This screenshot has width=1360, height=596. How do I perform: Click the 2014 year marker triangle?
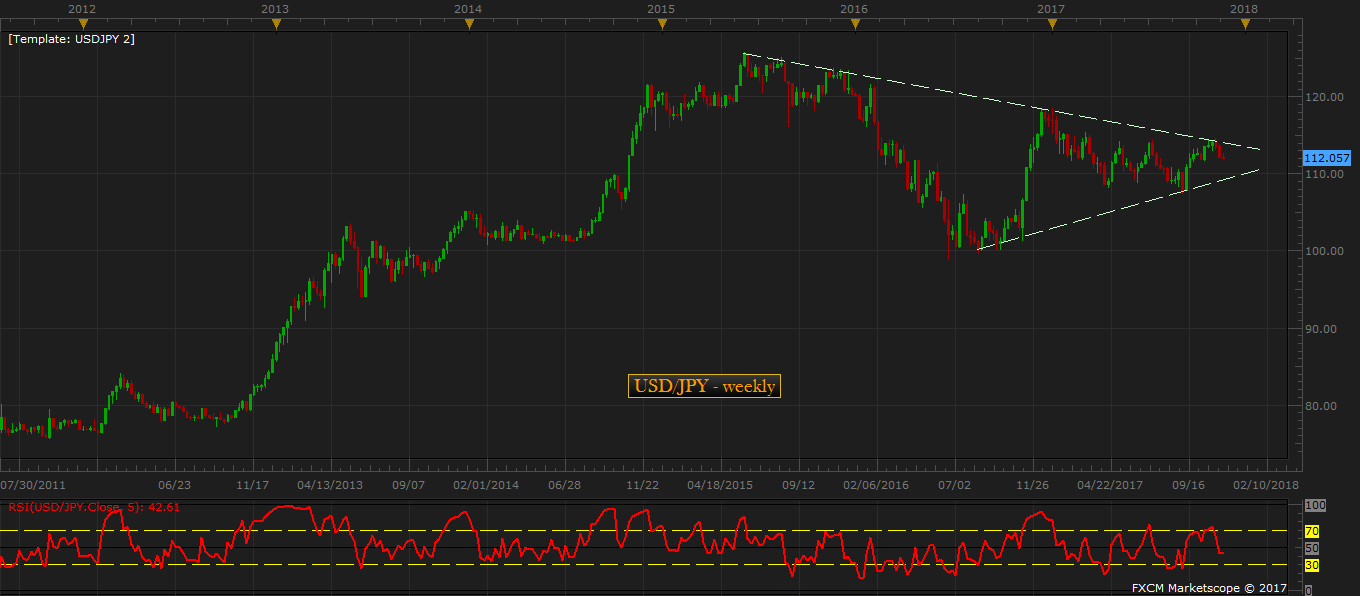469,24
